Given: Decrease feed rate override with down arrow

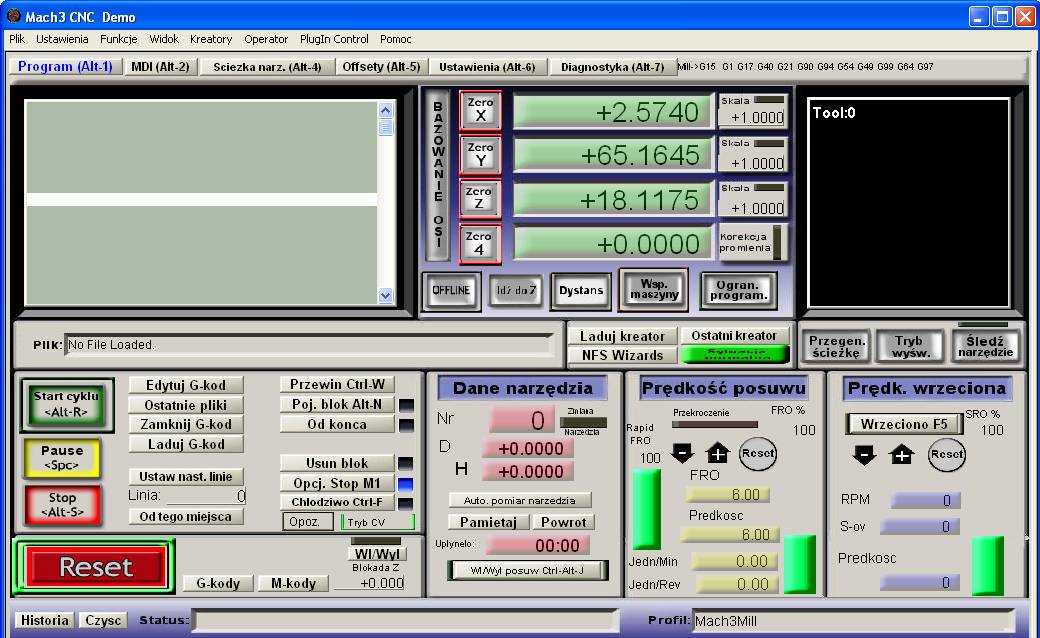Looking at the screenshot, I should [682, 454].
